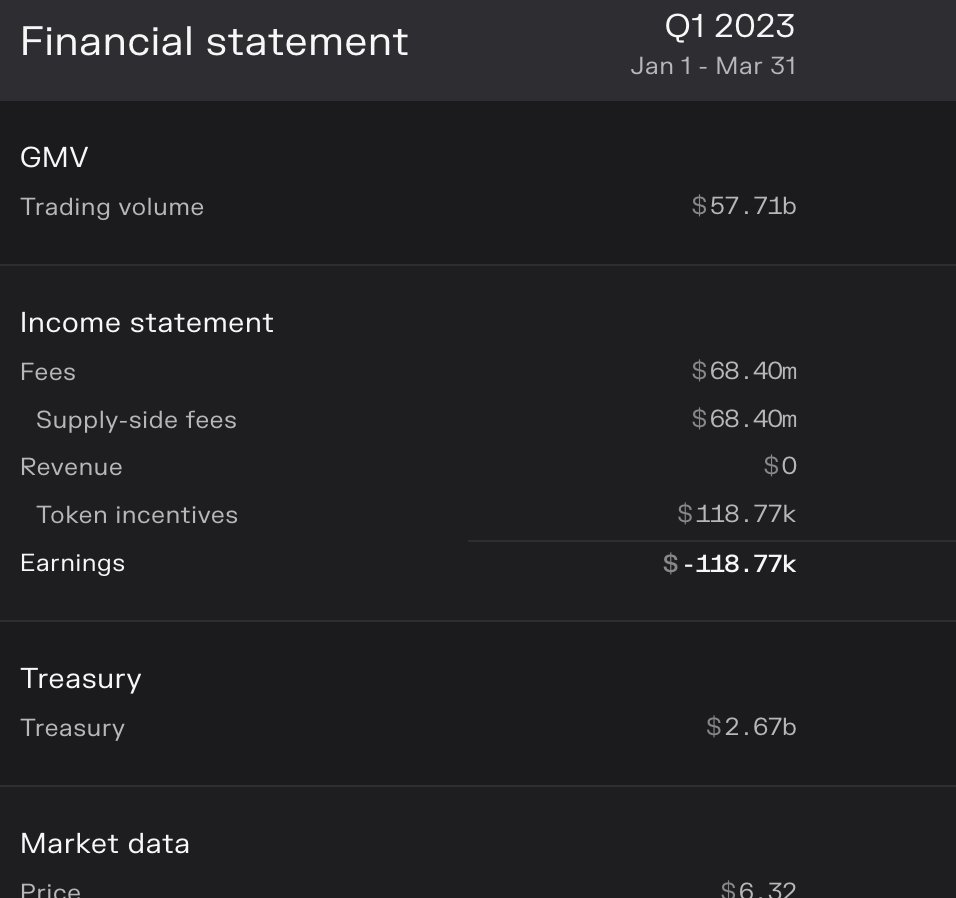Click the $118.77k token incentives value

pyautogui.click(x=737, y=514)
